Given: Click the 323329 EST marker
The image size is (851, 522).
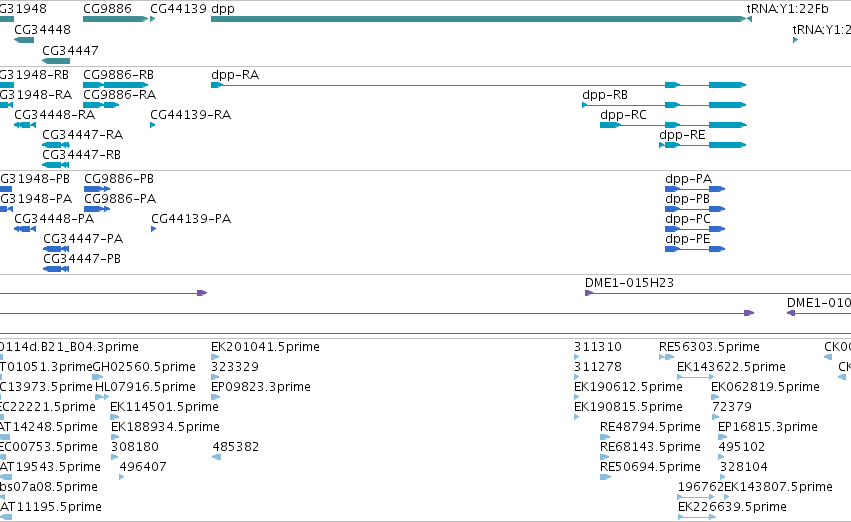Looking at the screenshot, I should (215, 377).
